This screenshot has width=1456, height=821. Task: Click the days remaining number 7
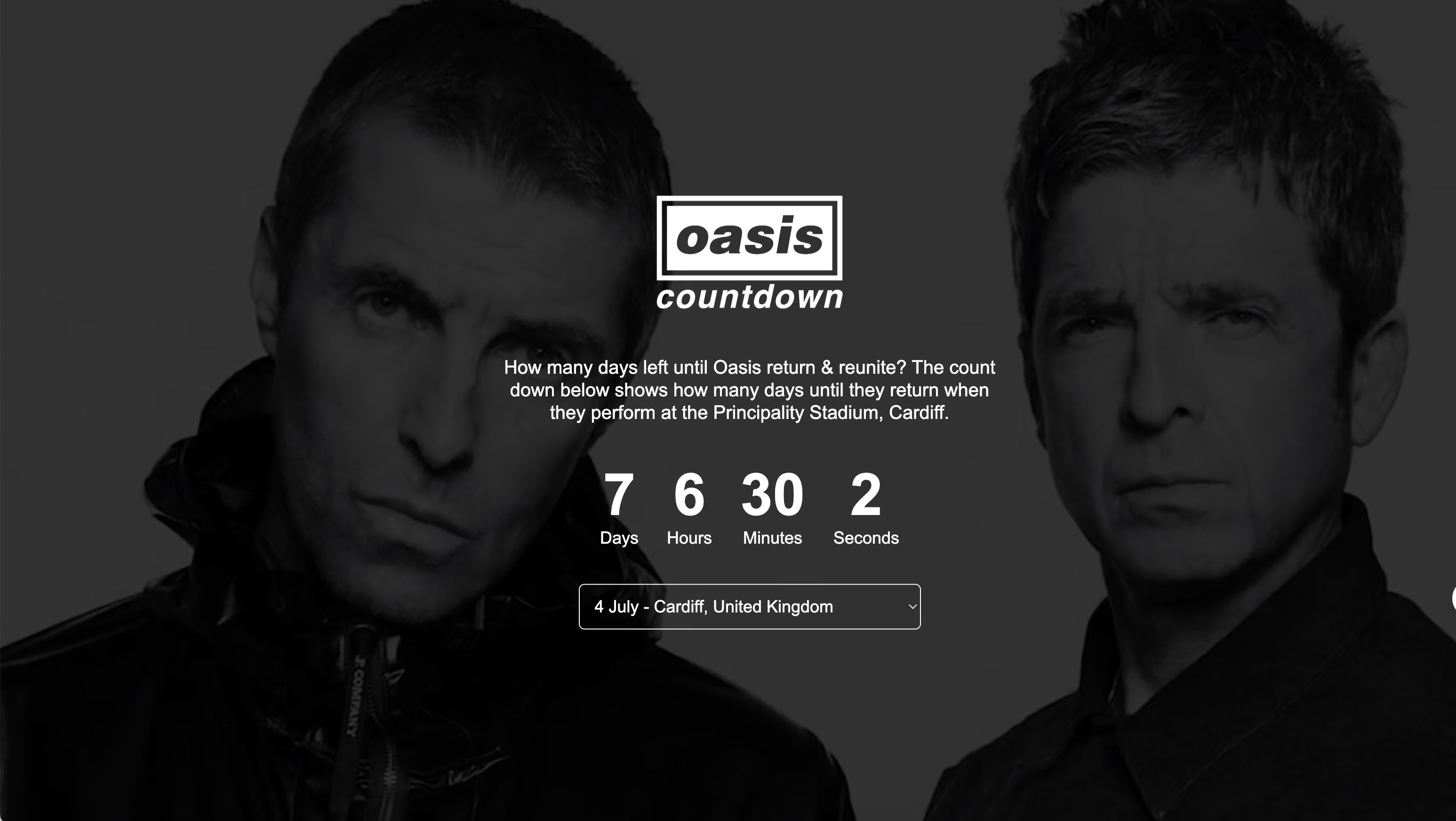point(619,495)
